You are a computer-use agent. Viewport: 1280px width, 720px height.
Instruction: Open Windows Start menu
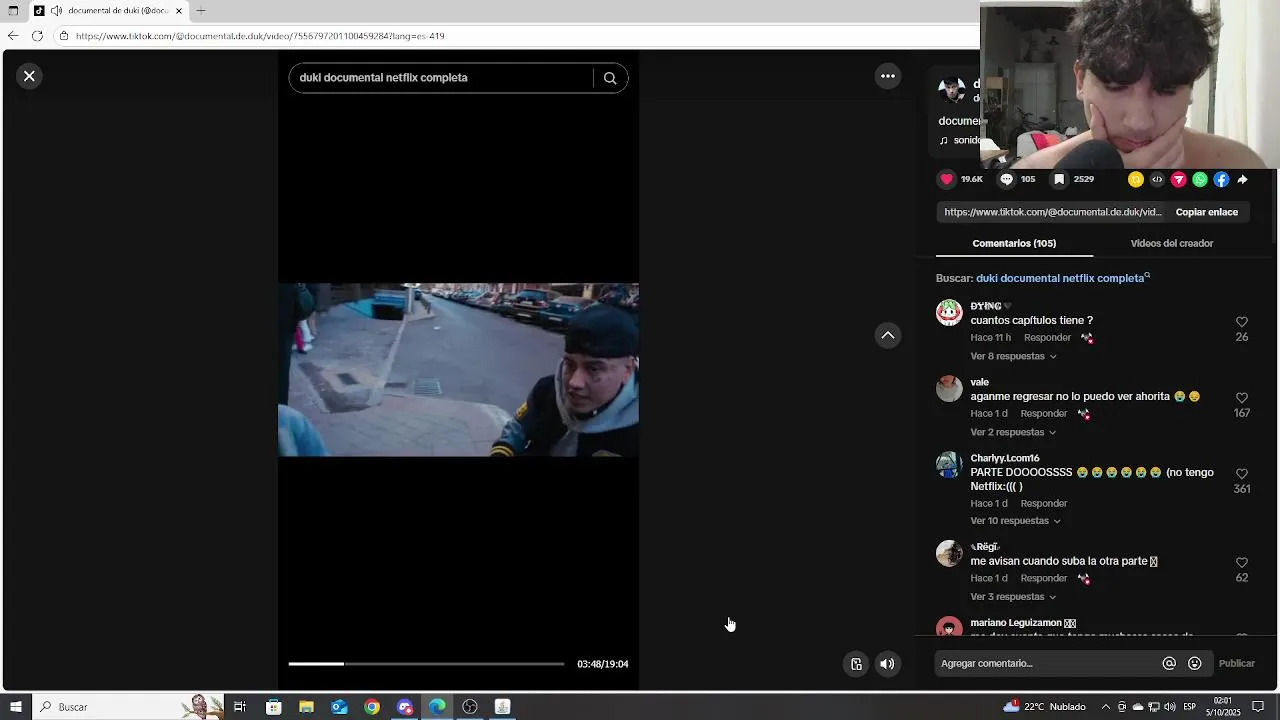pyautogui.click(x=15, y=707)
